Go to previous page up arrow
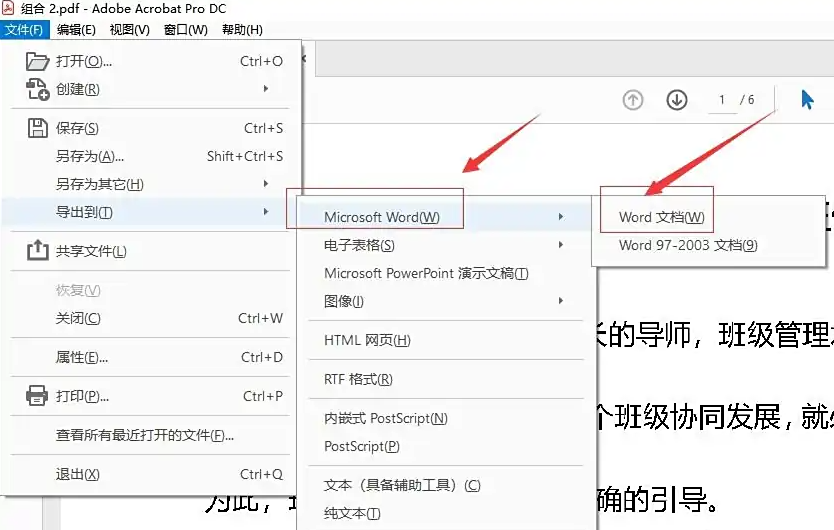 coord(632,100)
